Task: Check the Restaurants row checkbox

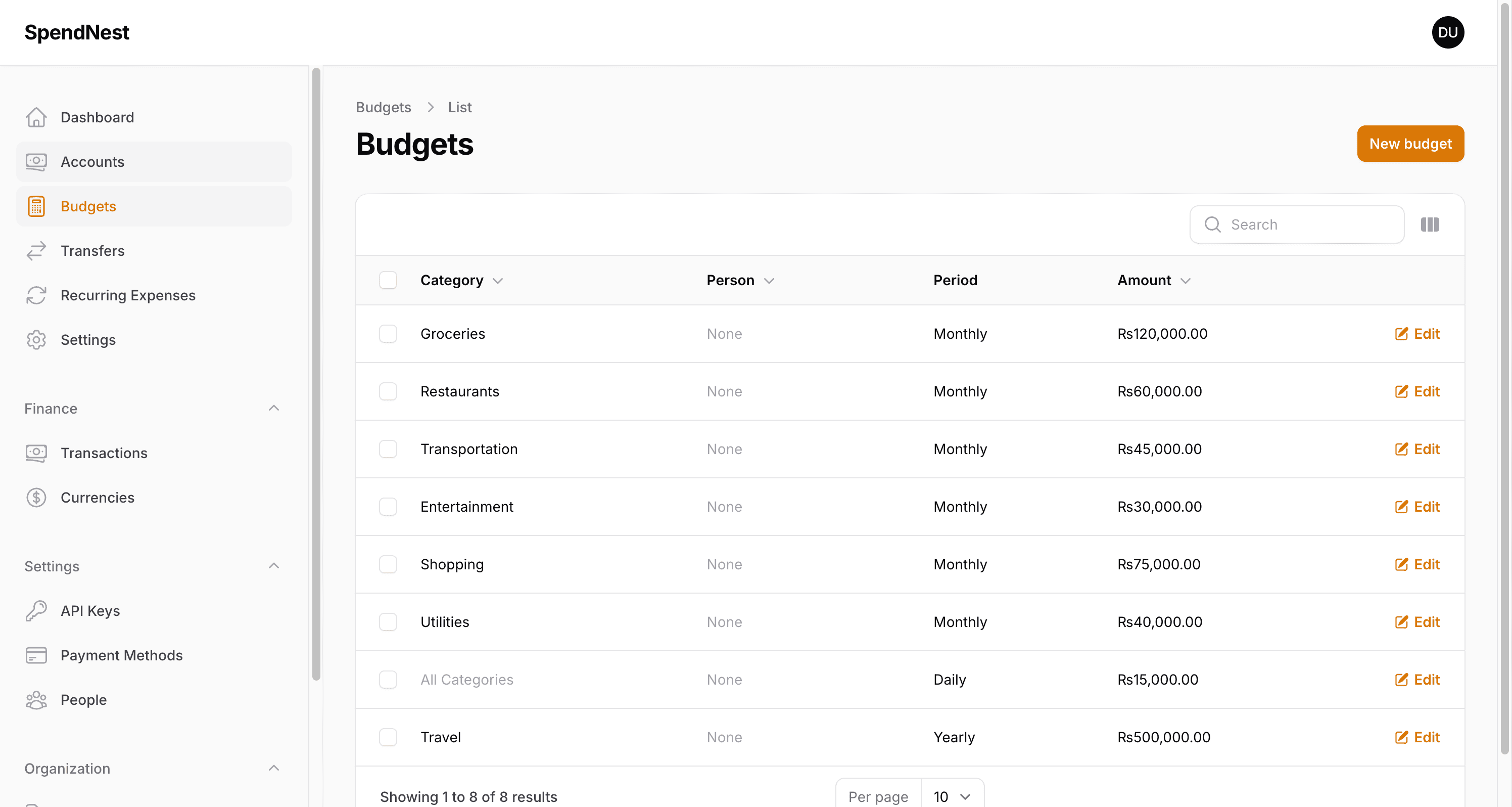Action: [x=388, y=392]
